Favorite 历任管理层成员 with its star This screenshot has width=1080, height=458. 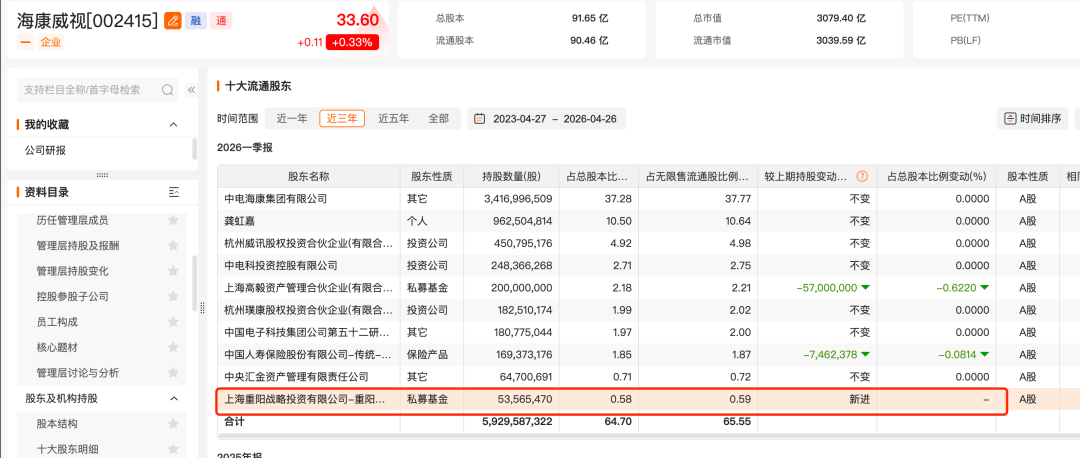pos(174,220)
